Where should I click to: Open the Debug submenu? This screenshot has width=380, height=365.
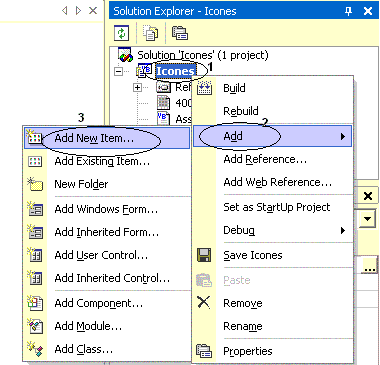pos(272,230)
